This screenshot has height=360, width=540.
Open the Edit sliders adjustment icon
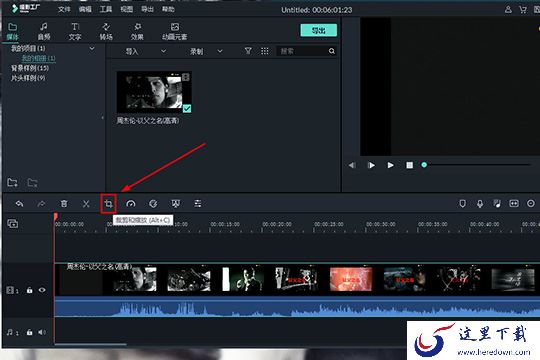tap(198, 204)
